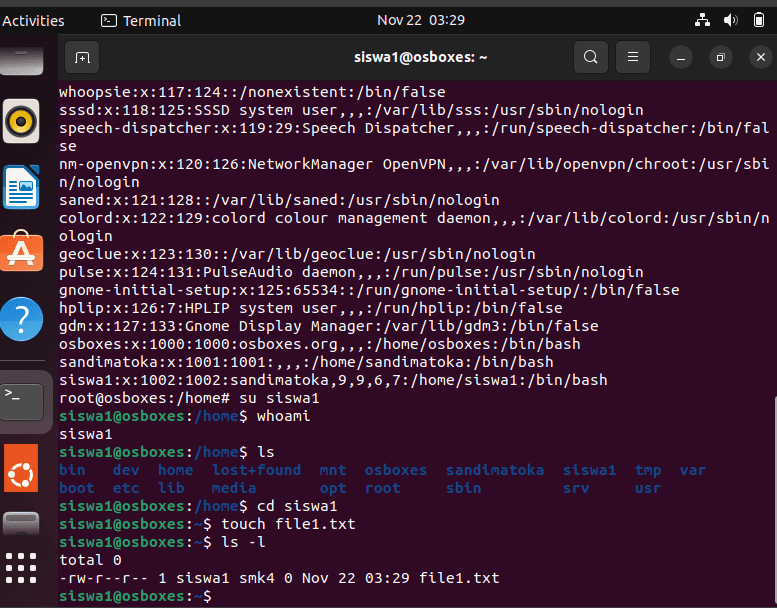Open Ubuntu Software from the dock

point(21,251)
